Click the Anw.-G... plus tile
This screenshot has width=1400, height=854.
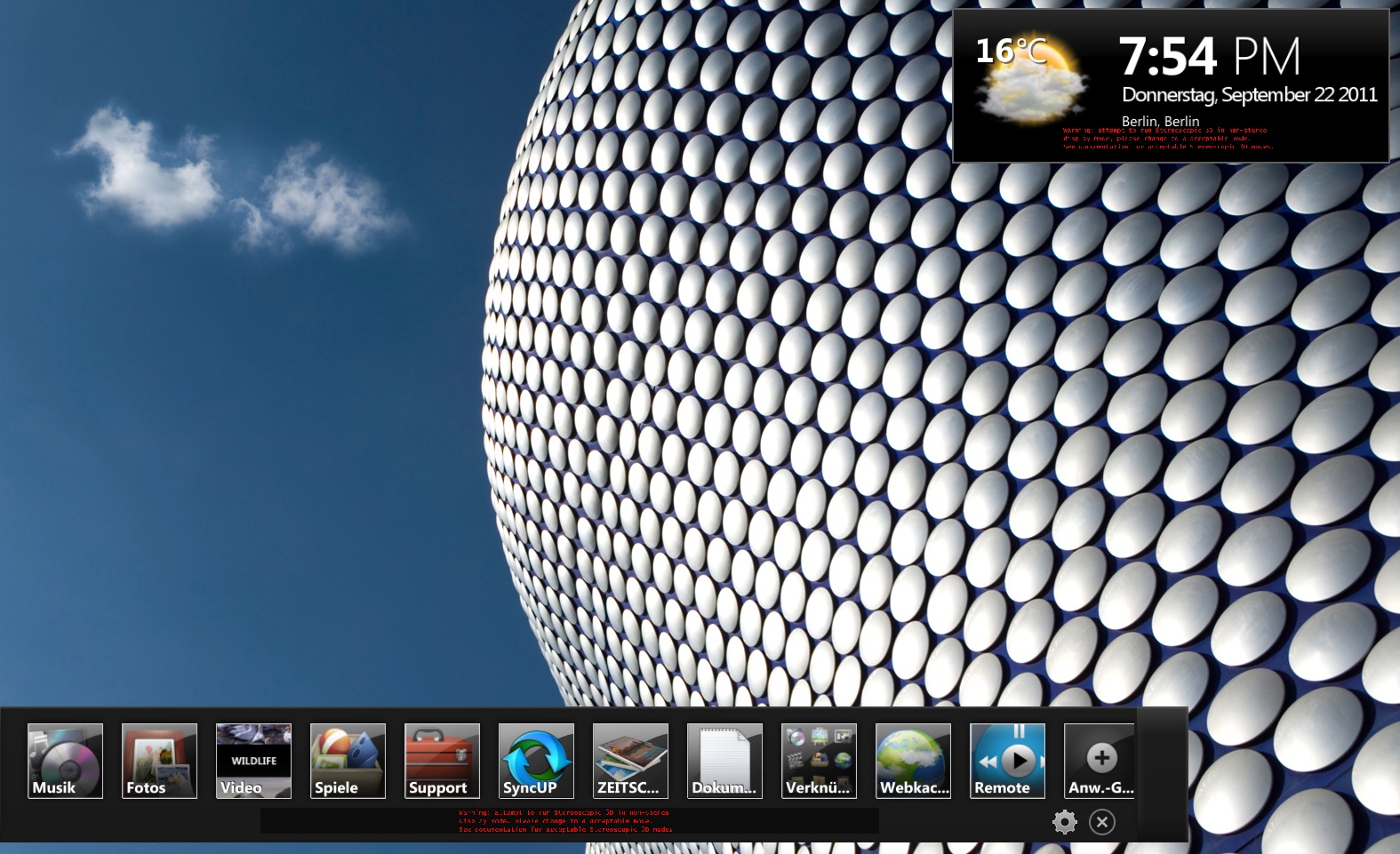pyautogui.click(x=1100, y=761)
